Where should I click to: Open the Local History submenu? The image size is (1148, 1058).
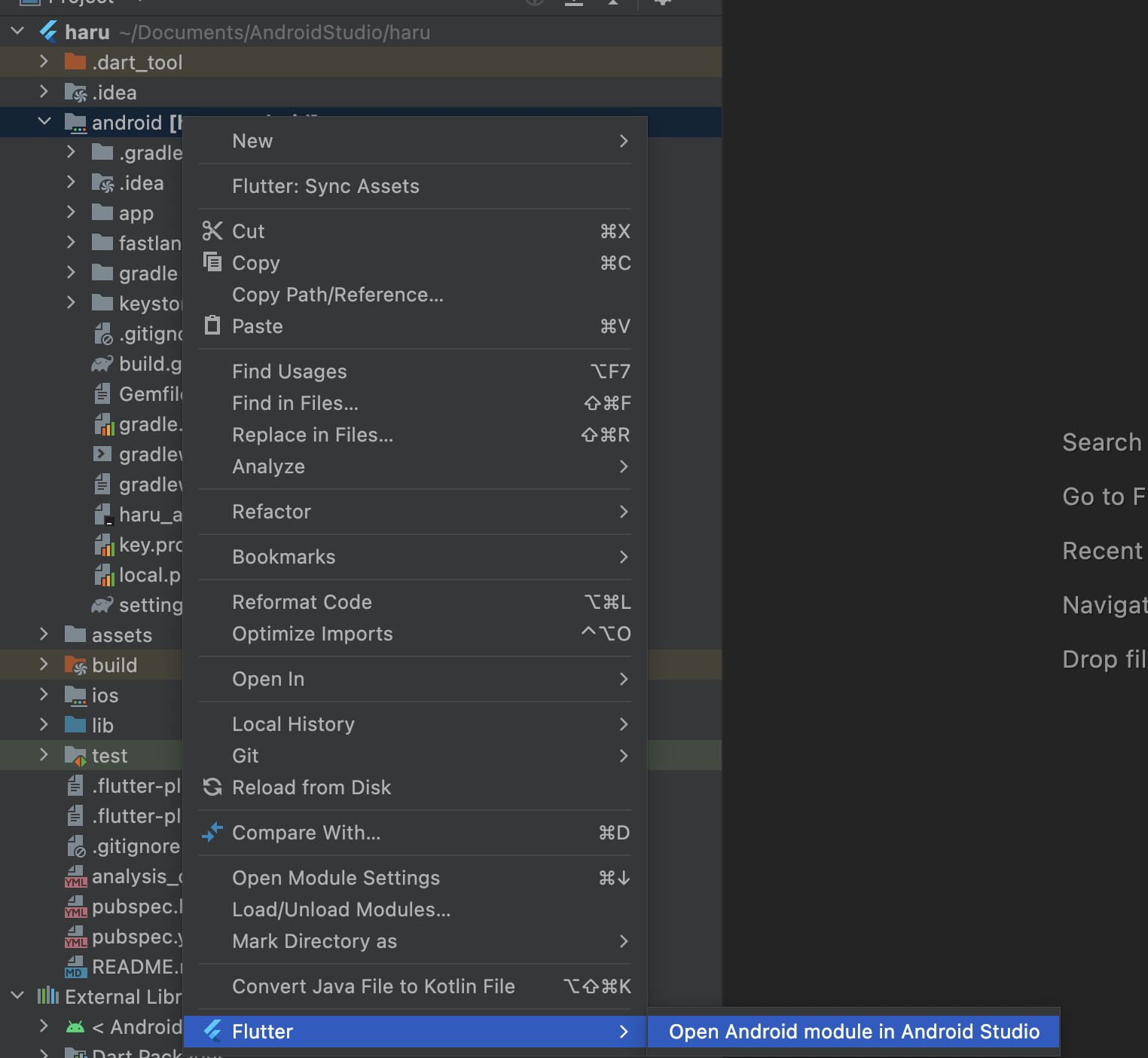(x=415, y=724)
